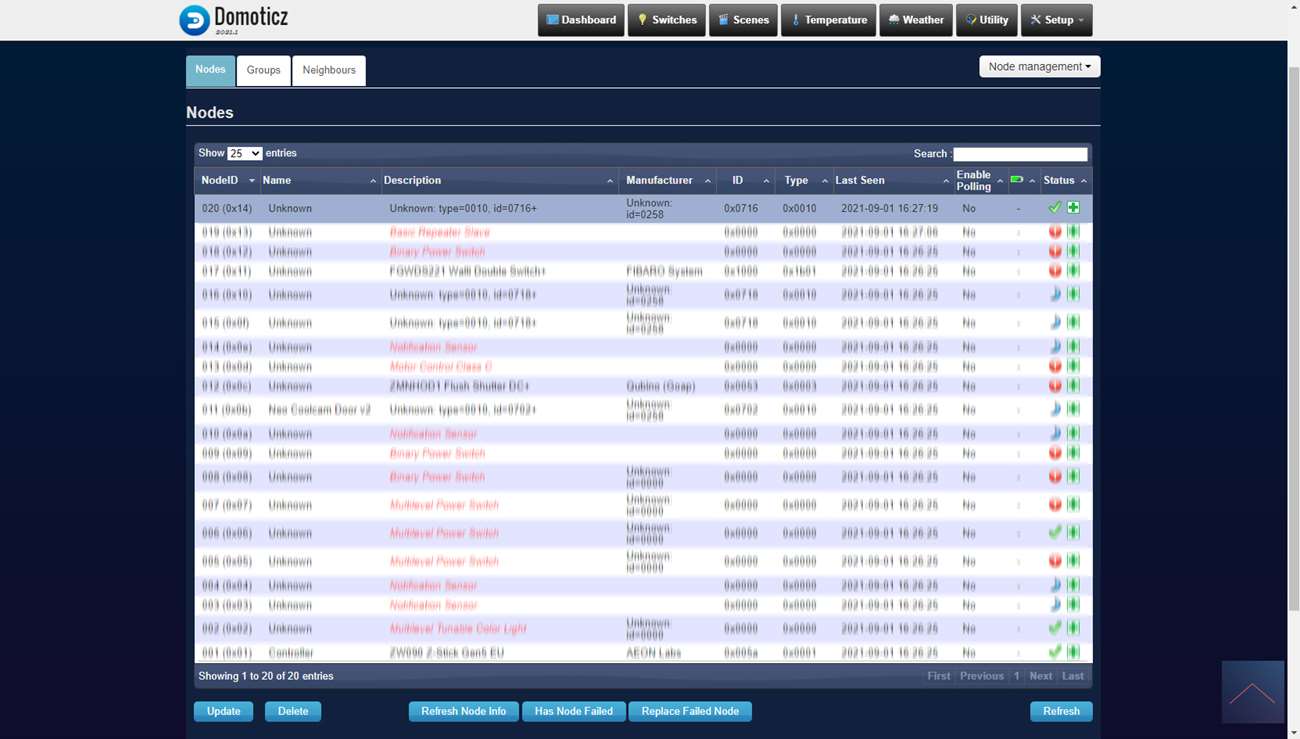The width and height of the screenshot is (1300, 739).
Task: Click the Refresh Node Info button
Action: click(463, 712)
